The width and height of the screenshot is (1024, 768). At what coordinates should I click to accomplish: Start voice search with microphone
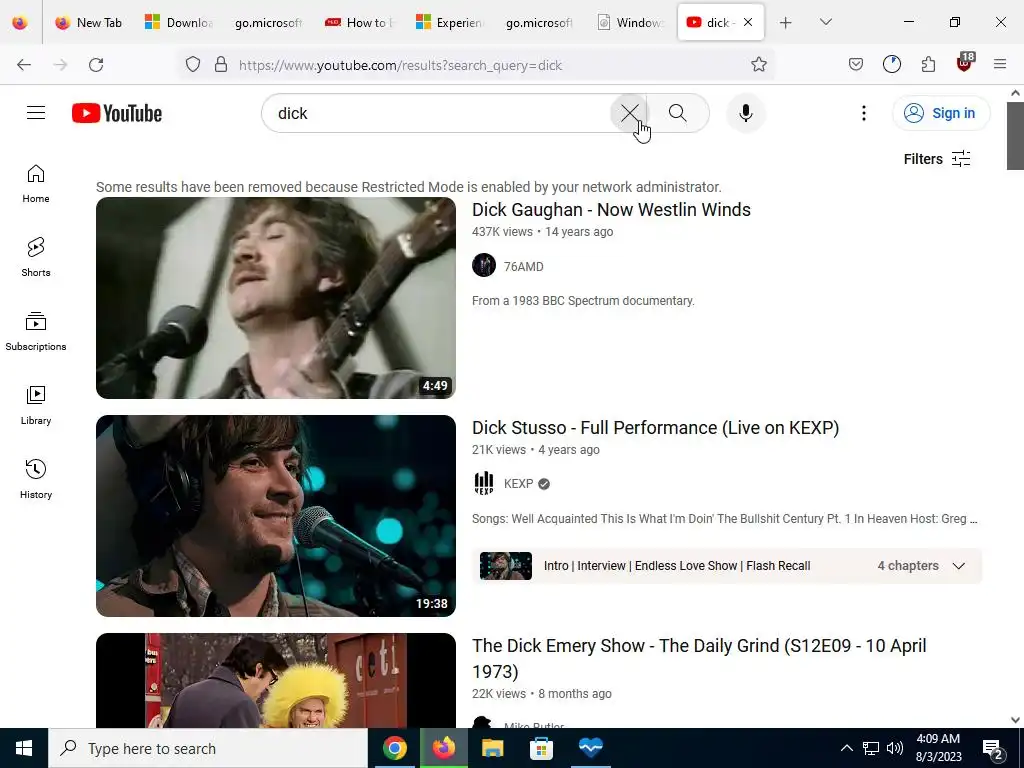(x=746, y=113)
